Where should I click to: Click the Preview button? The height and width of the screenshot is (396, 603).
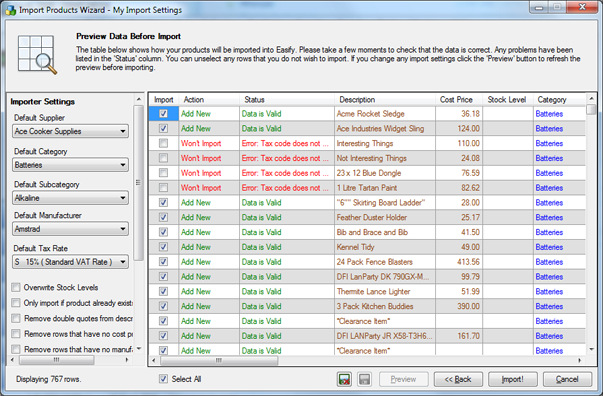pyautogui.click(x=403, y=379)
